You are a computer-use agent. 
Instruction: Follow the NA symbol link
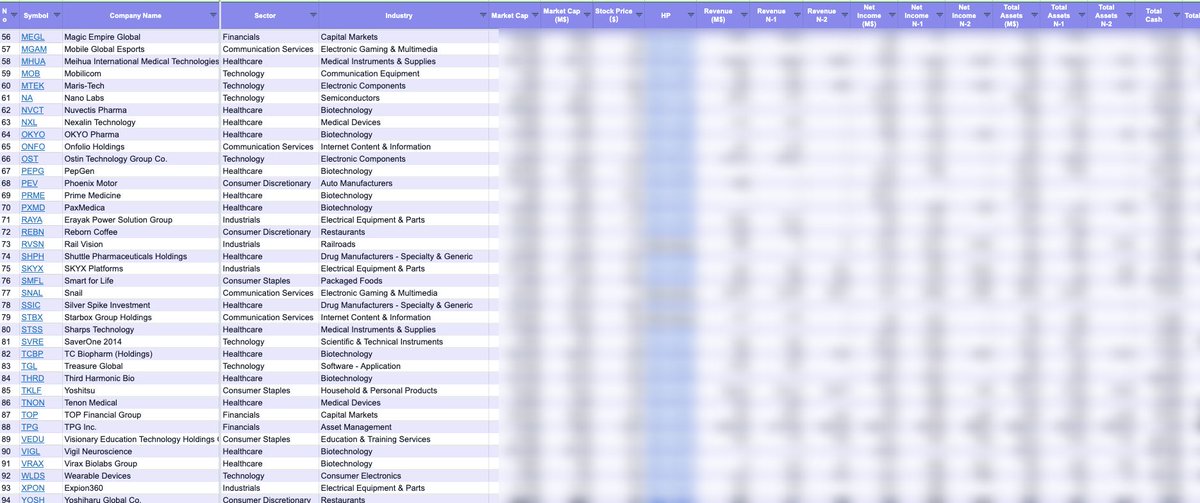pos(27,98)
